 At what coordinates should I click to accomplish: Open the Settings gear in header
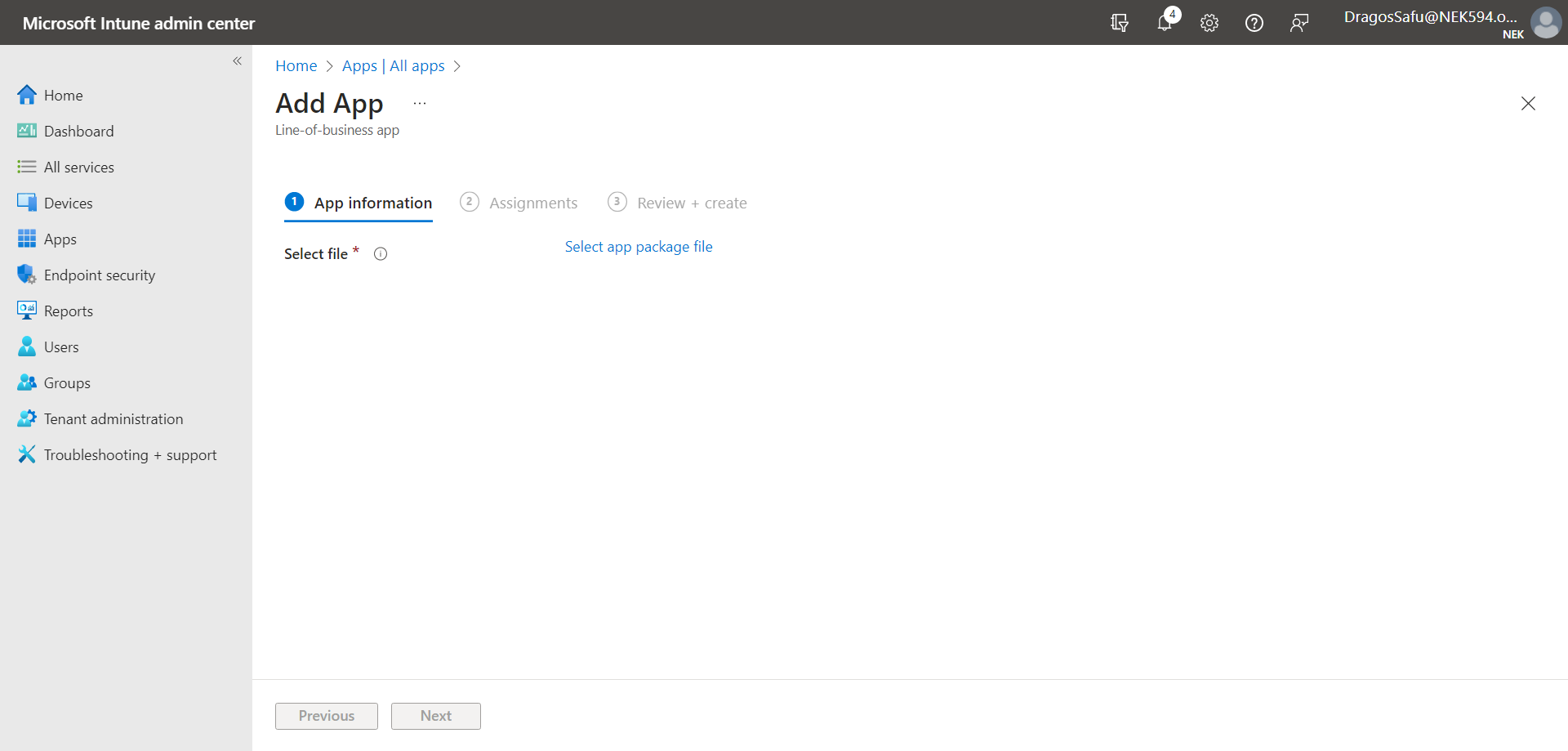click(1209, 23)
